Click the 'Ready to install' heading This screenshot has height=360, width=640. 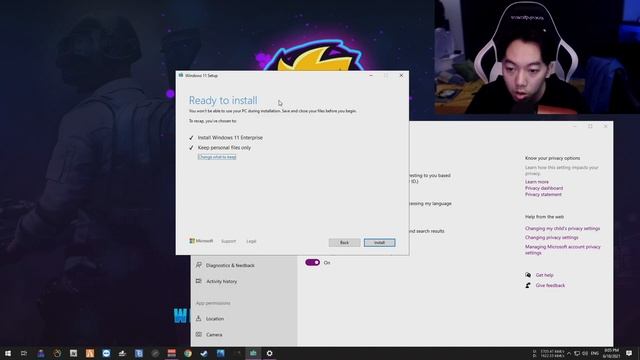[x=223, y=100]
